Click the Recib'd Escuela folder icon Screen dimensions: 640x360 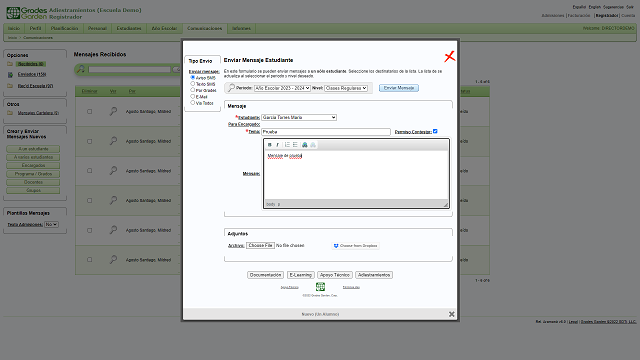tap(10, 86)
